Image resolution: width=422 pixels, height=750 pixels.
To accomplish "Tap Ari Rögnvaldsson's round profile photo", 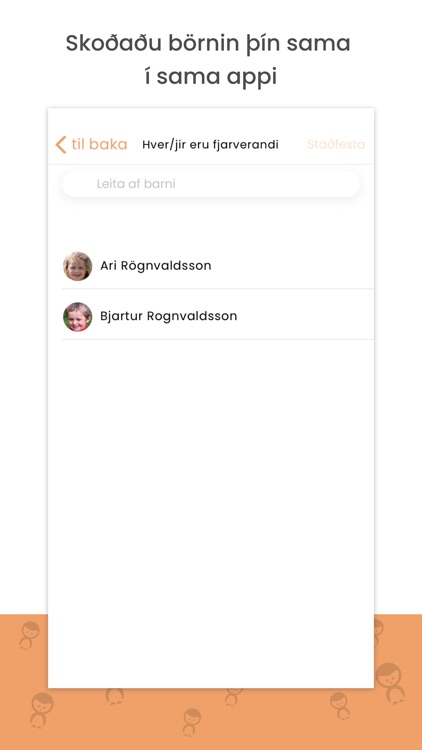I will pyautogui.click(x=78, y=266).
